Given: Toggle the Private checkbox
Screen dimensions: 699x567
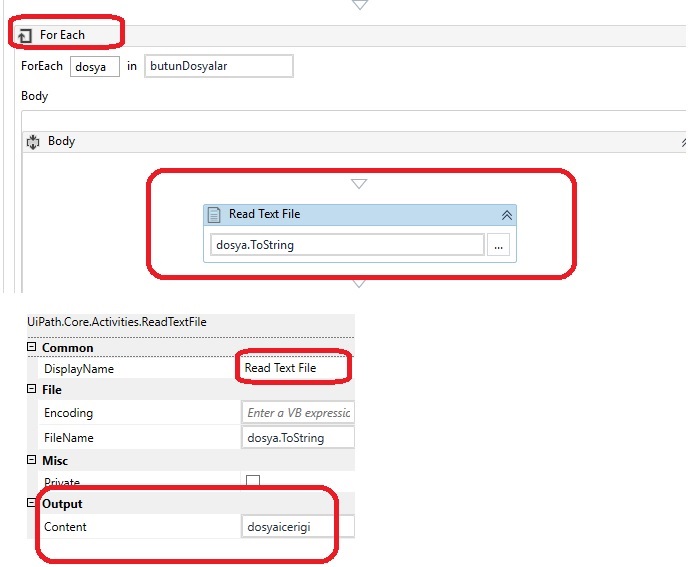Looking at the screenshot, I should tap(253, 481).
